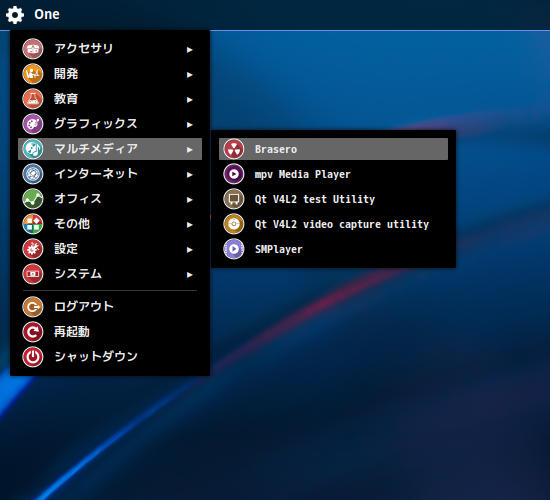Open the オフィス menu entry
Viewport: 550px width, 500px height.
(x=110, y=199)
